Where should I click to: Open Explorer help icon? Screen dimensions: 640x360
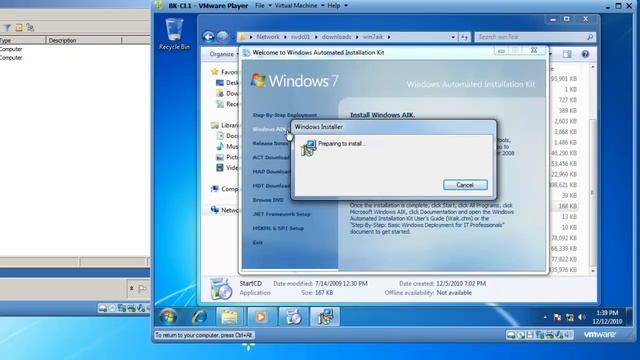tap(585, 54)
